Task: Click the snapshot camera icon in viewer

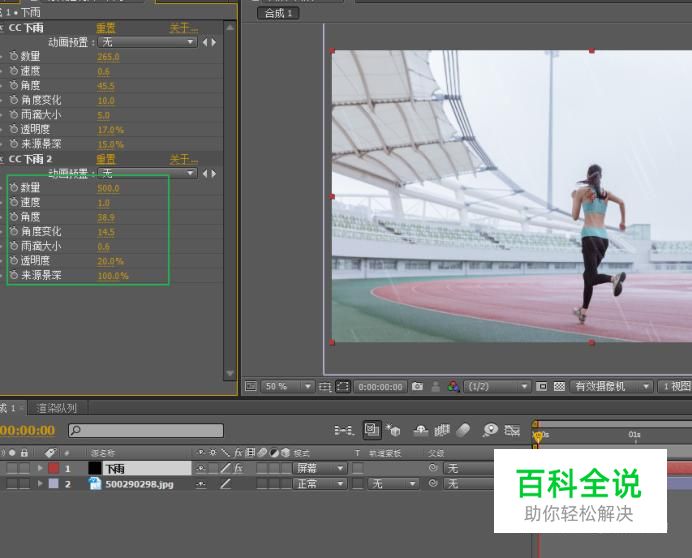Action: point(418,387)
